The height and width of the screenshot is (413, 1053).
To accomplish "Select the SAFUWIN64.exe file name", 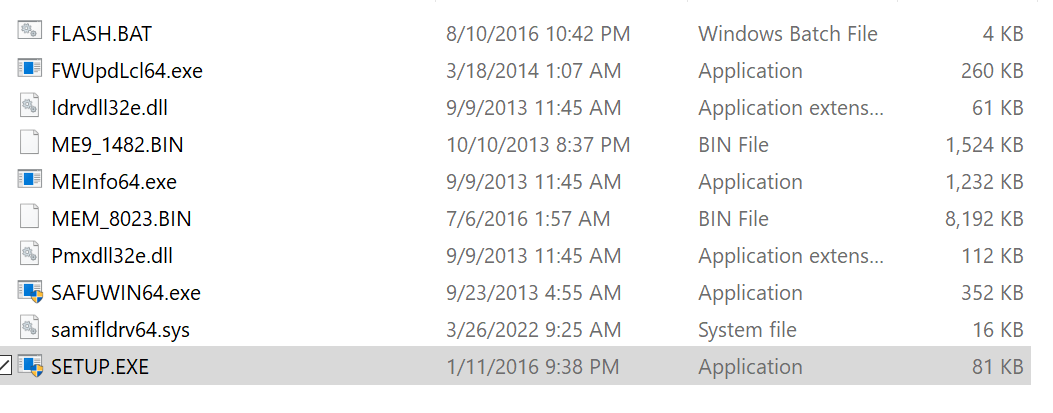I will click(125, 293).
